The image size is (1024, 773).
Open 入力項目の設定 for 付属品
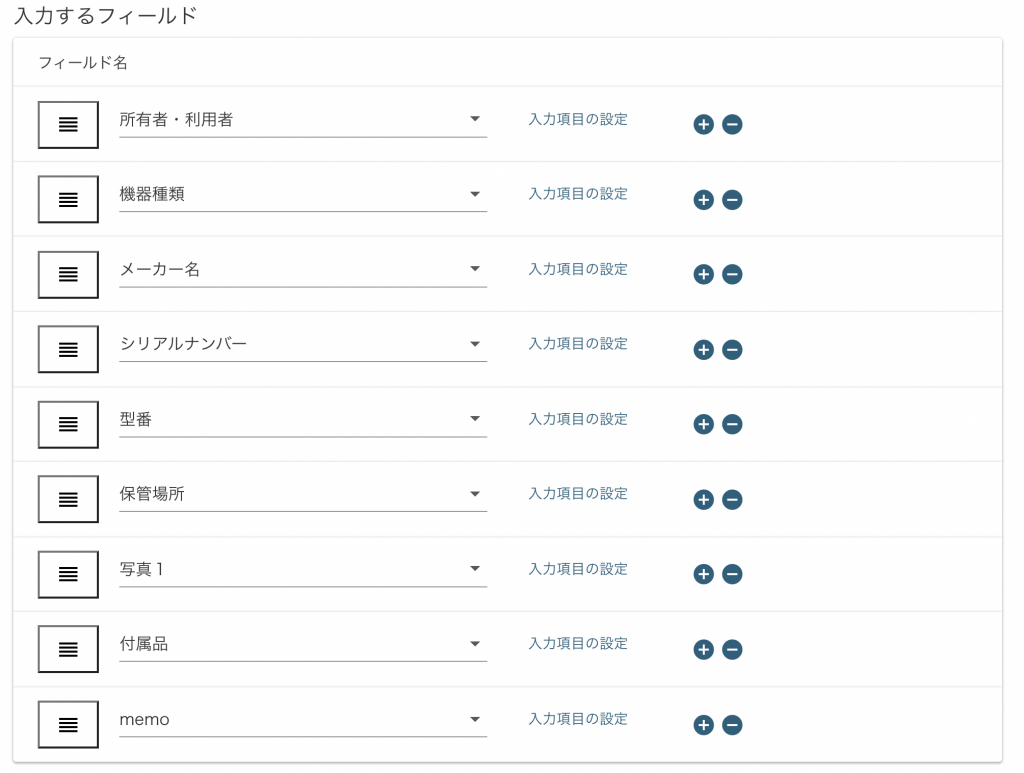577,644
